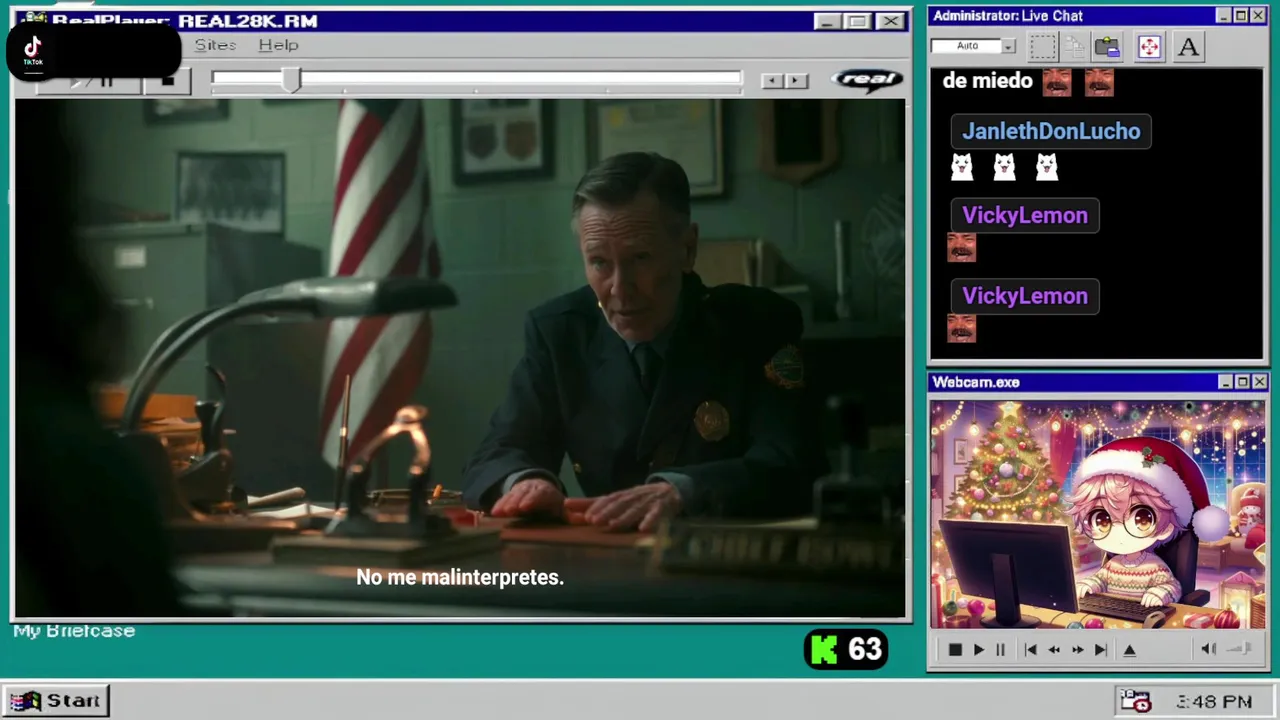Click the red arrows fullscreen icon
The image size is (1280, 720).
(1149, 46)
